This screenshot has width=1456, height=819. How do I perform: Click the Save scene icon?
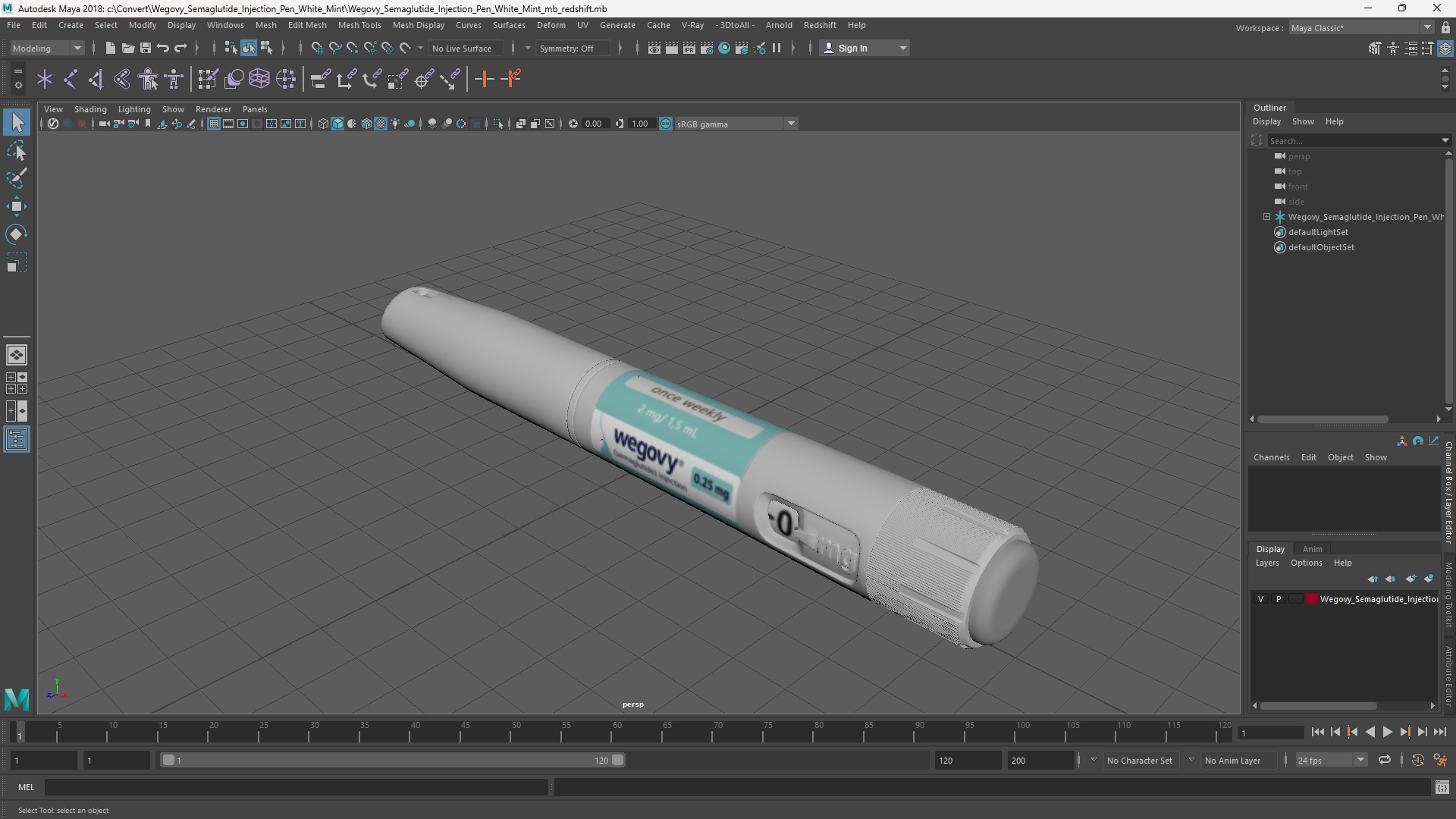point(145,48)
